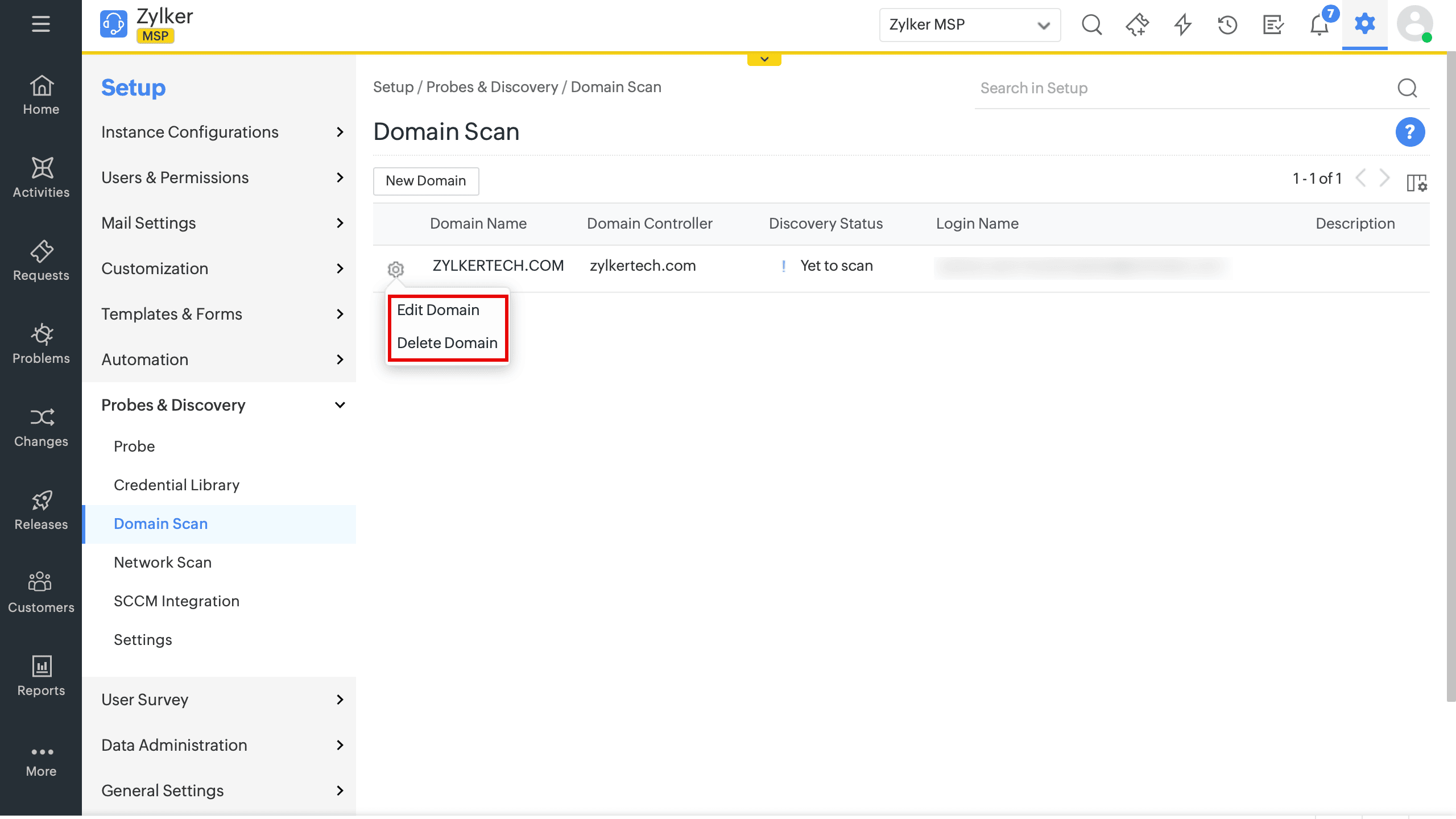Open the column chooser table settings icon
The width and height of the screenshot is (1456, 819).
tap(1416, 183)
